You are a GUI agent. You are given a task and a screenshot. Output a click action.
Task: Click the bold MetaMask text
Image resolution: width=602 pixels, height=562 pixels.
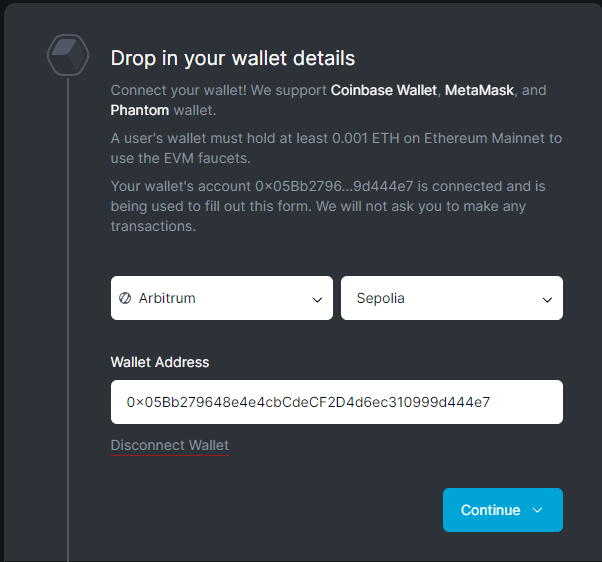(x=479, y=90)
